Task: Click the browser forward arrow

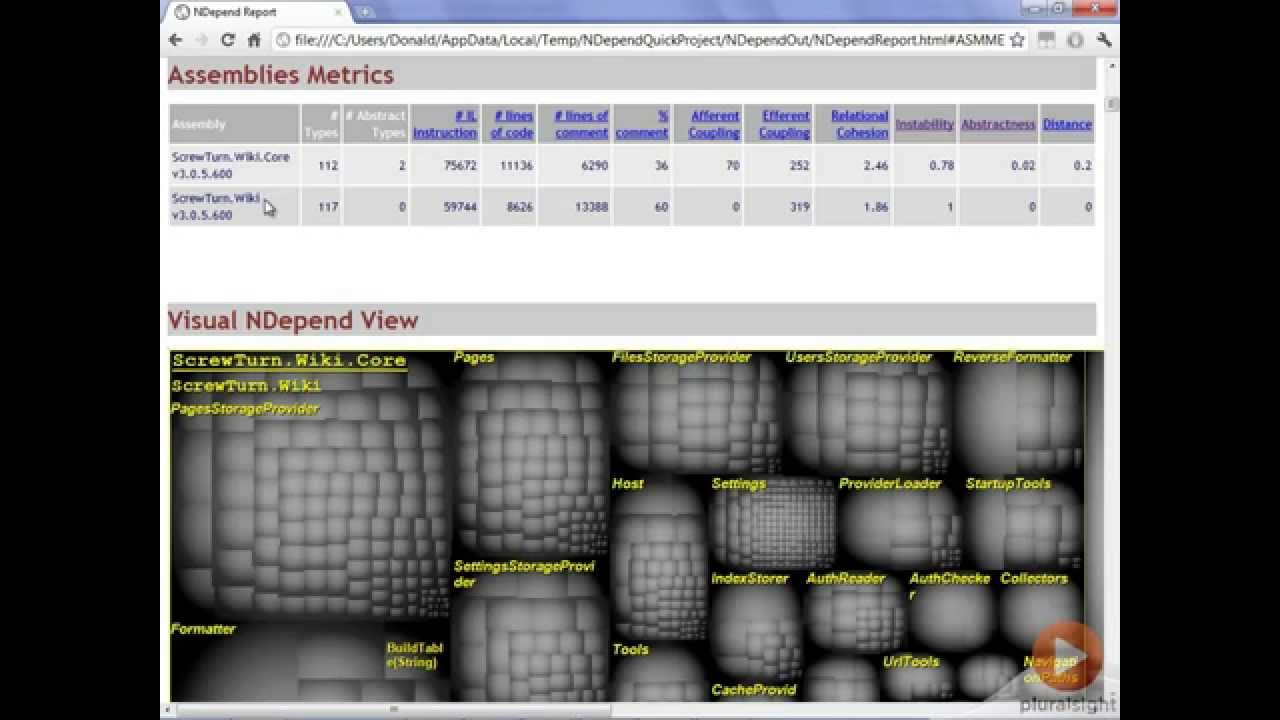Action: coord(201,40)
